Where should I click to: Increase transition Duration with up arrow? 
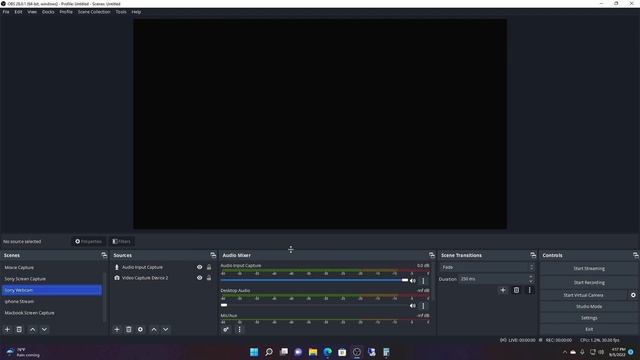531,277
